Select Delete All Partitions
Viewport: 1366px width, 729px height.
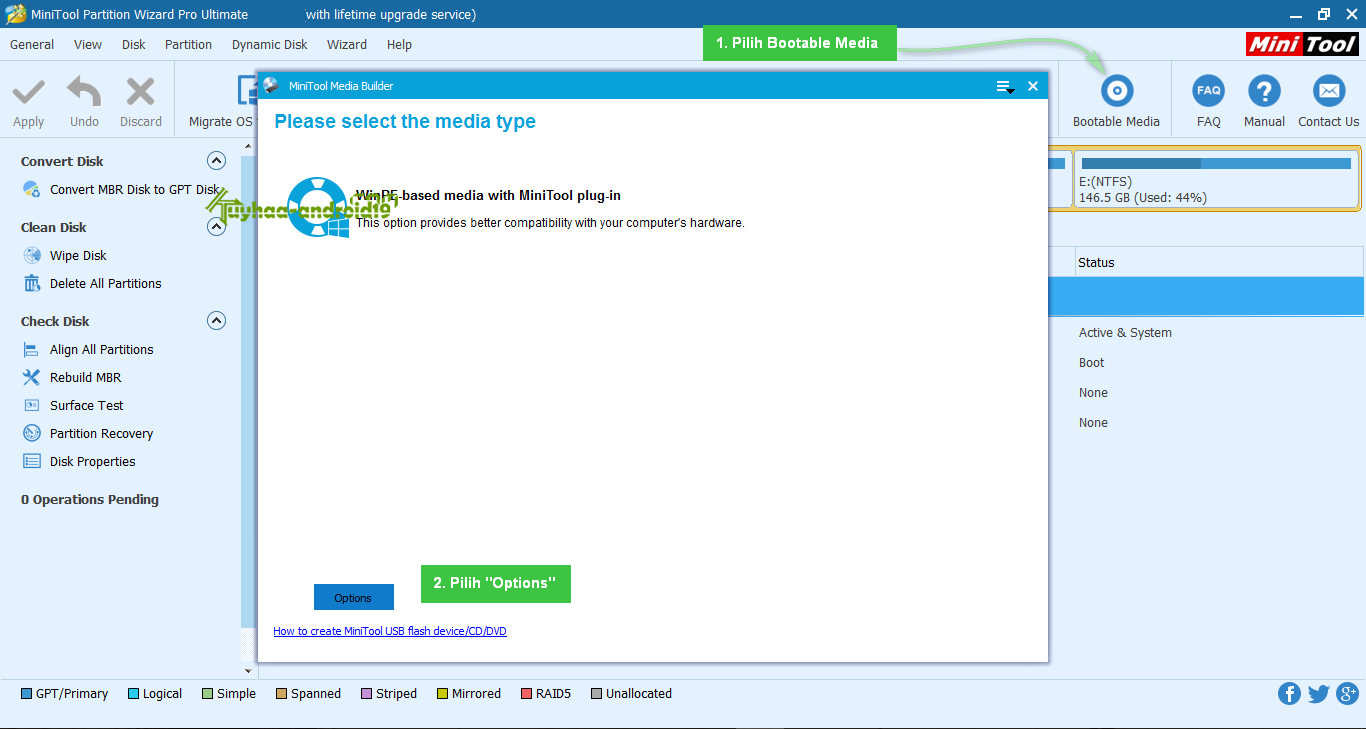click(92, 283)
